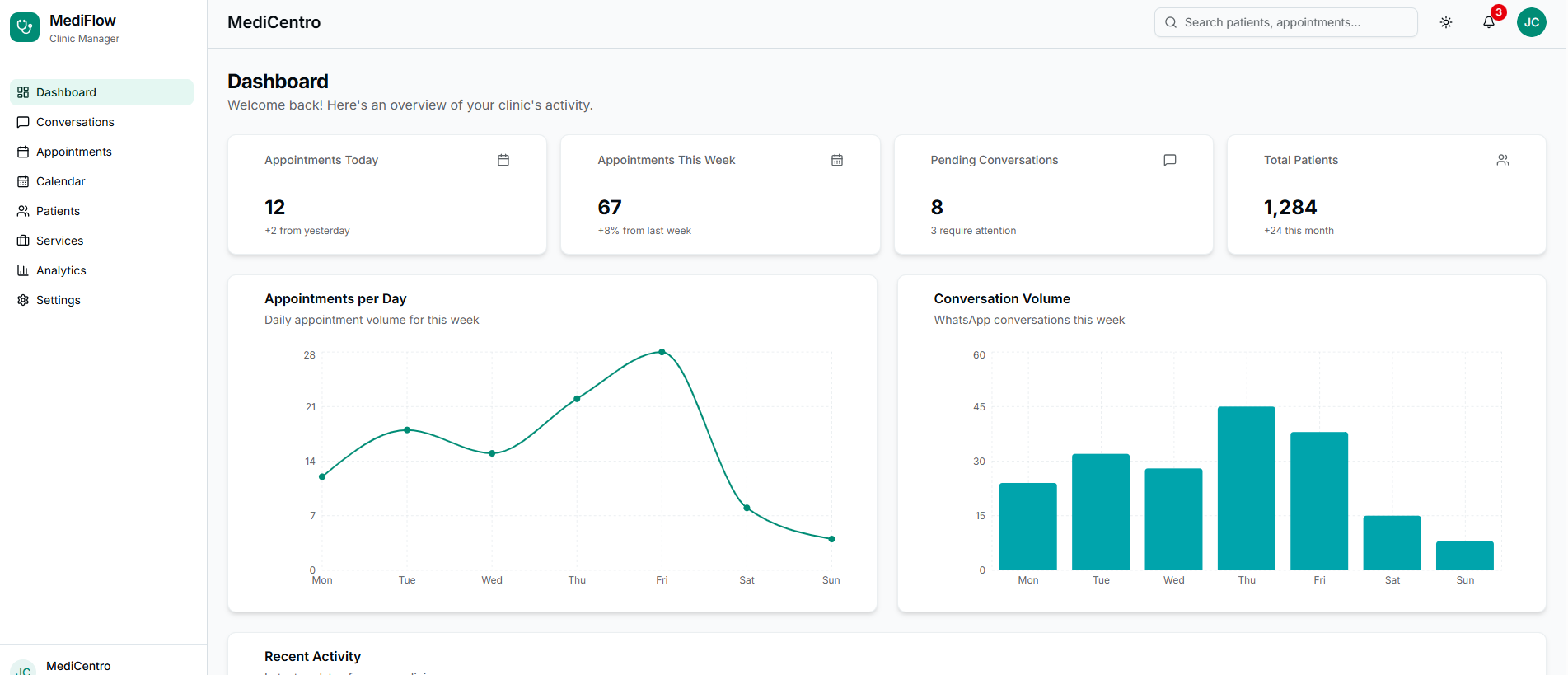The width and height of the screenshot is (1568, 675).
Task: Click the Patients people sidebar icon
Action: click(23, 211)
